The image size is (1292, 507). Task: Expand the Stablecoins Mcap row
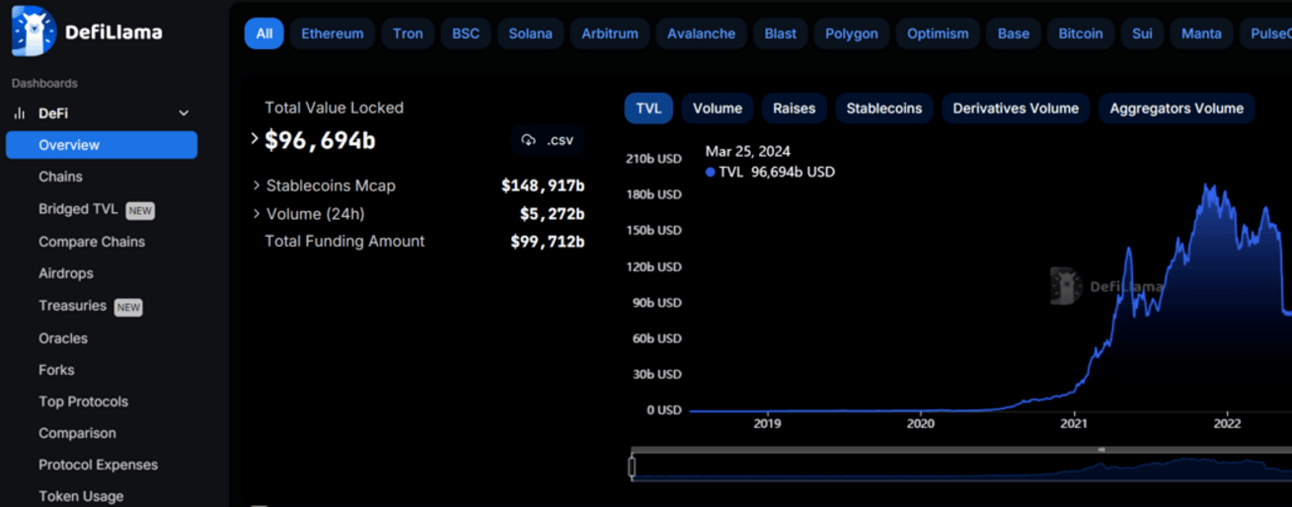(257, 185)
